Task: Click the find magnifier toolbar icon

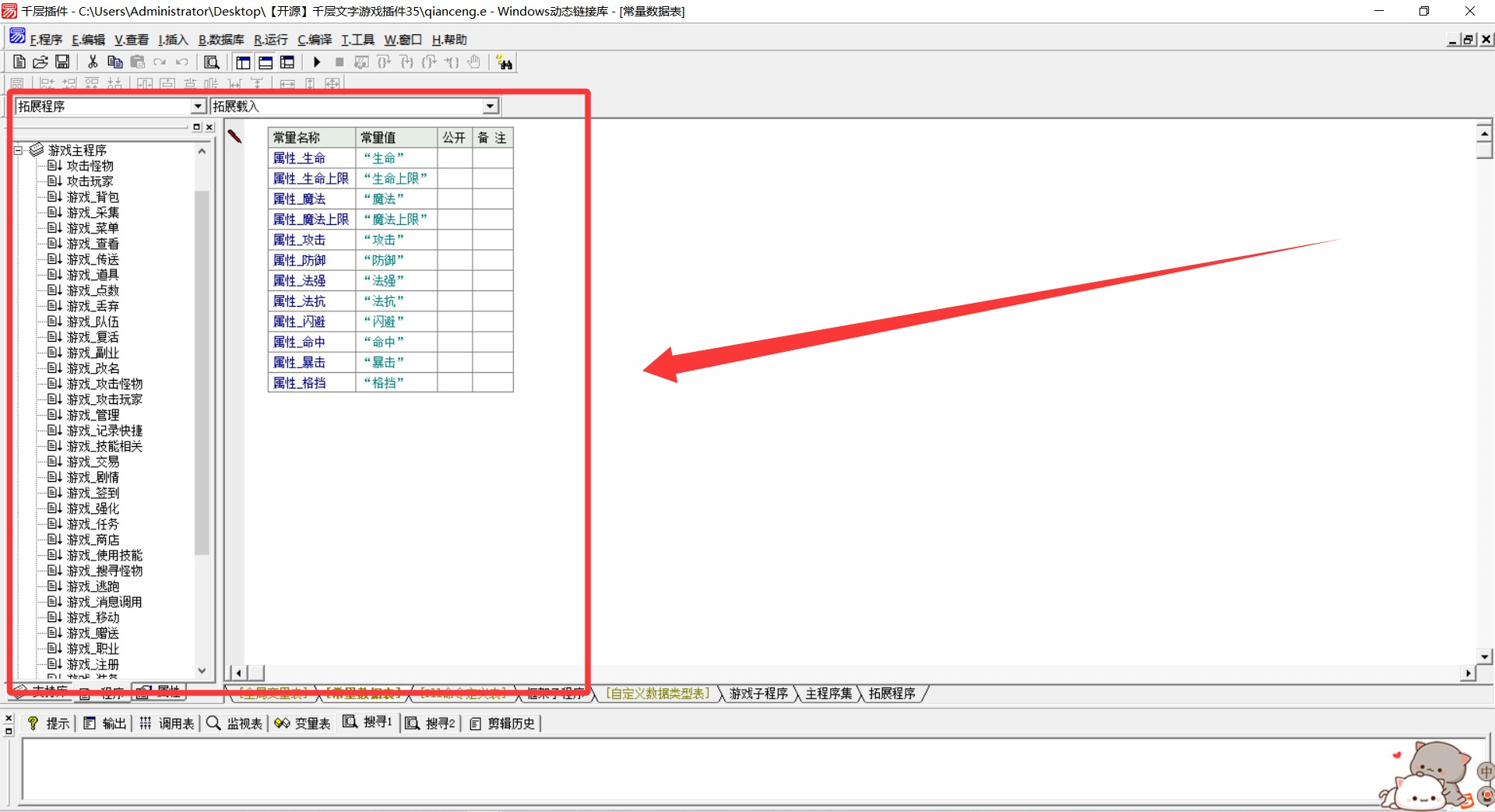Action: click(x=211, y=62)
